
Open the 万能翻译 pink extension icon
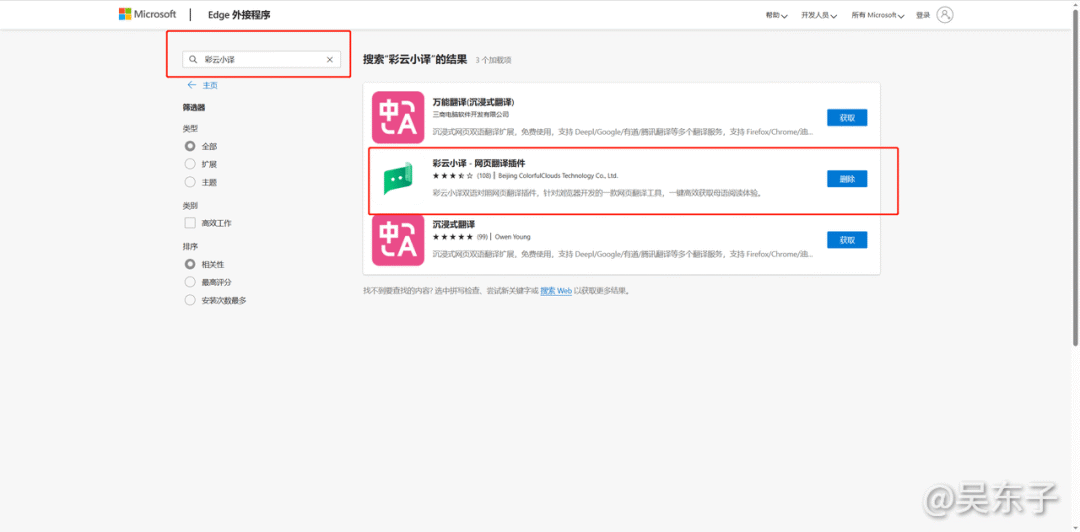(x=398, y=117)
